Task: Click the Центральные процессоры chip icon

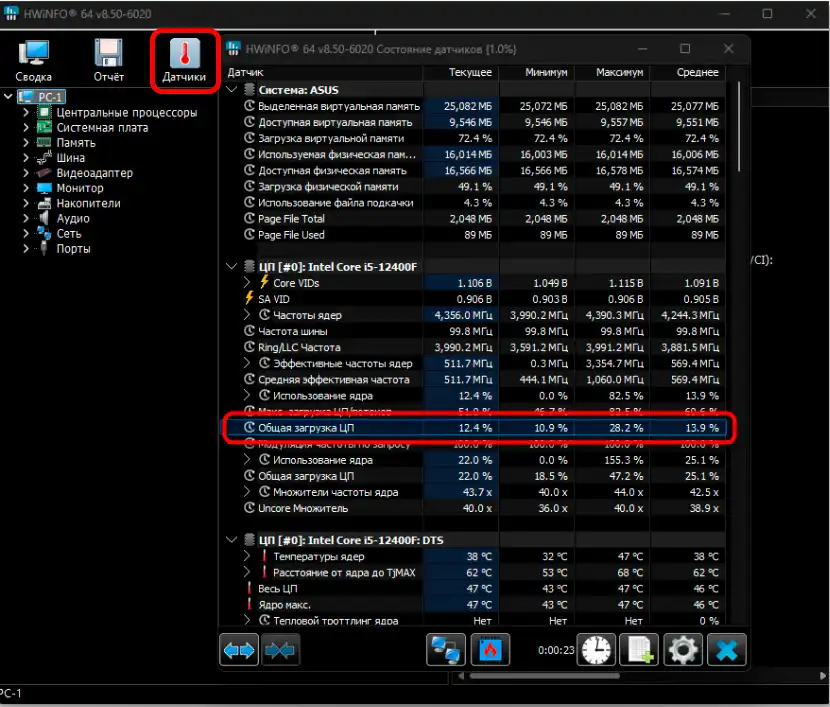Action: pos(44,112)
